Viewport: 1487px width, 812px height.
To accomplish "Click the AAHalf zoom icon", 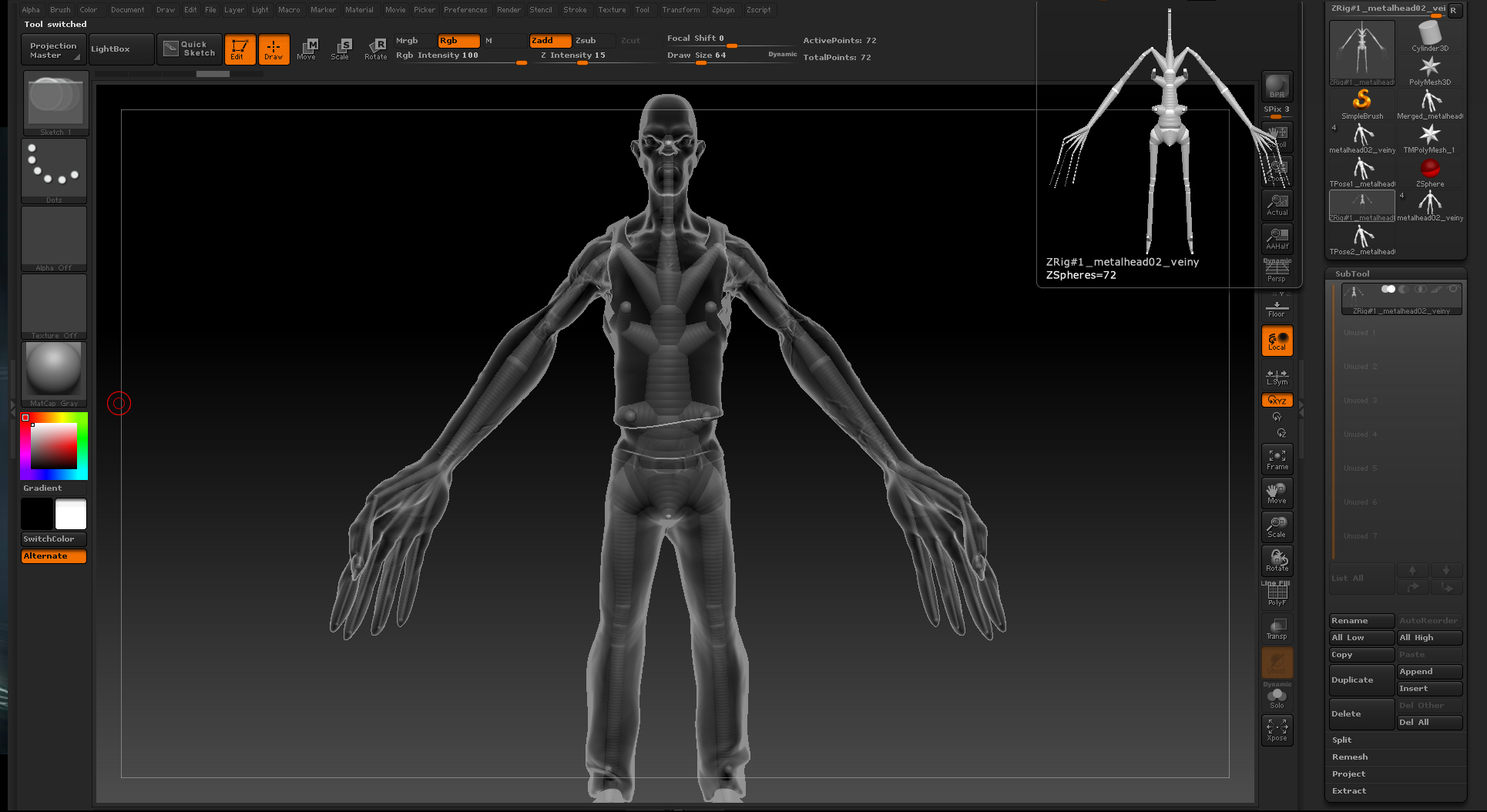I will click(x=1277, y=239).
